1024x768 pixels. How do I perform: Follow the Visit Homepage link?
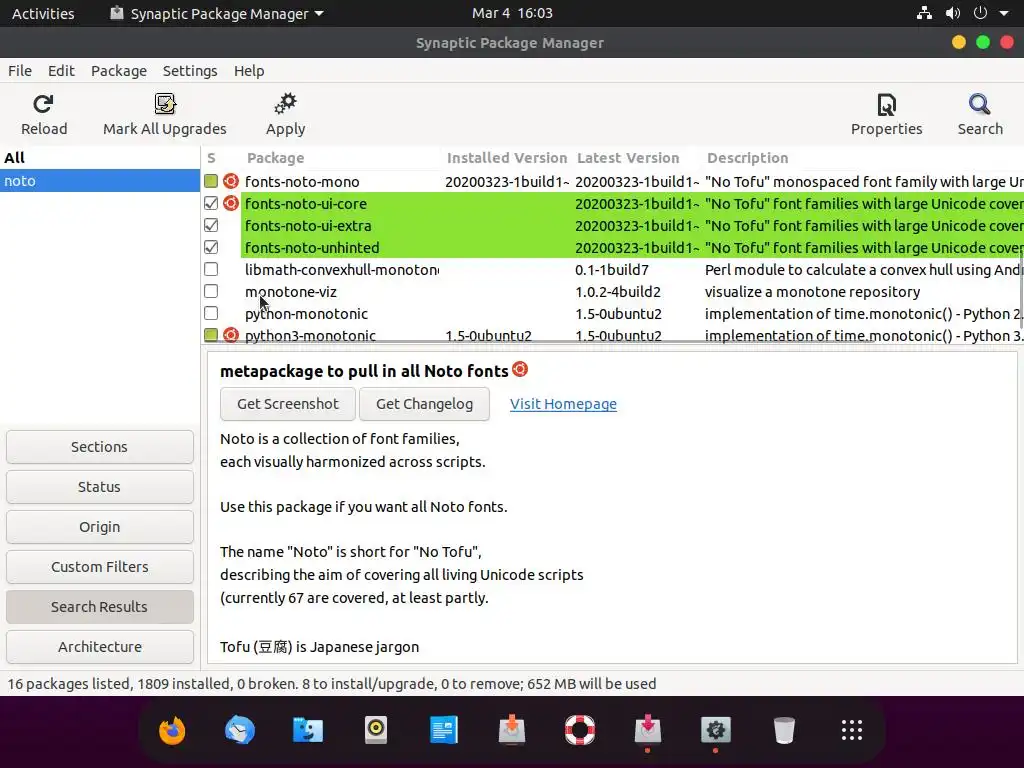pos(563,404)
